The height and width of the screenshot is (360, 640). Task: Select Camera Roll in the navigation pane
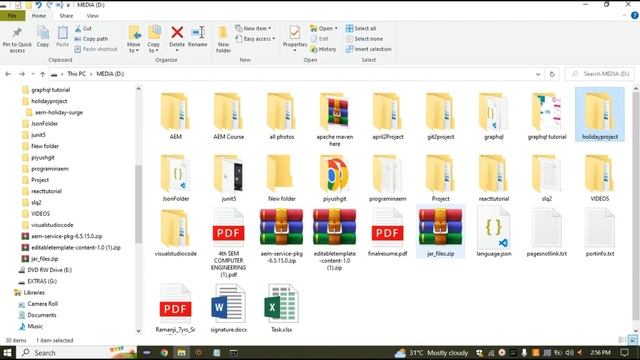point(42,304)
